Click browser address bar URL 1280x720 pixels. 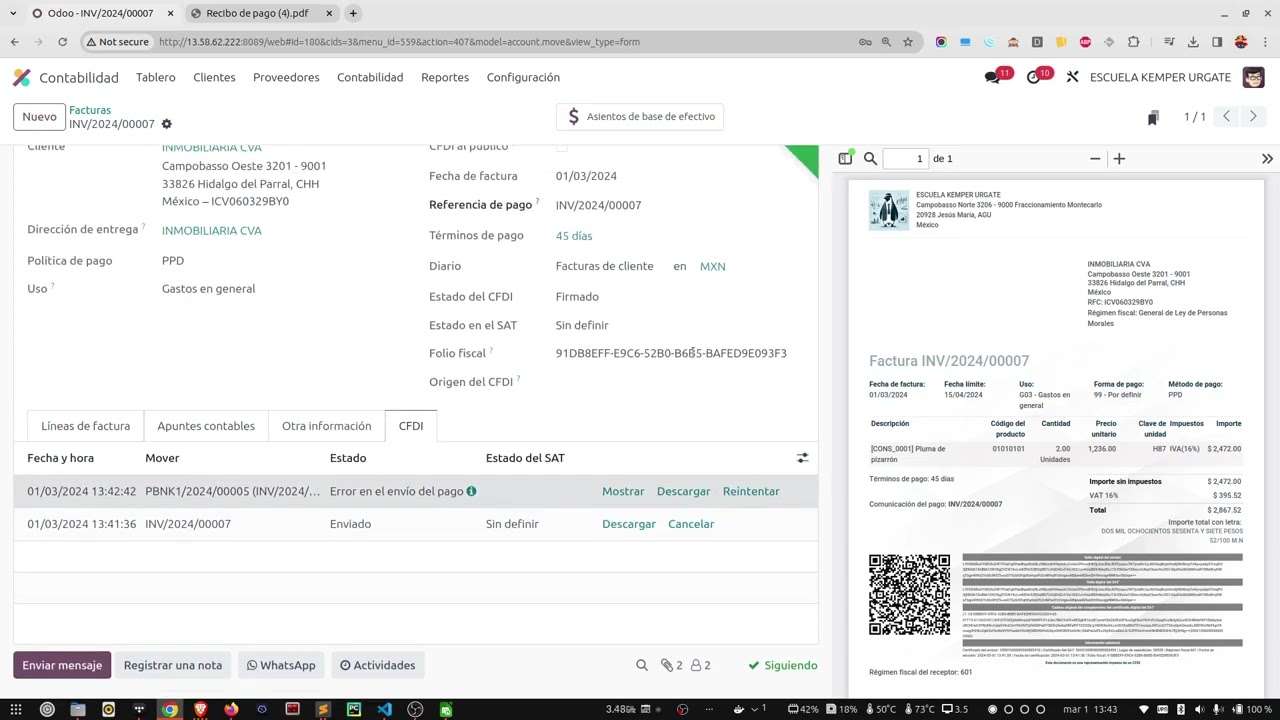coord(399,42)
